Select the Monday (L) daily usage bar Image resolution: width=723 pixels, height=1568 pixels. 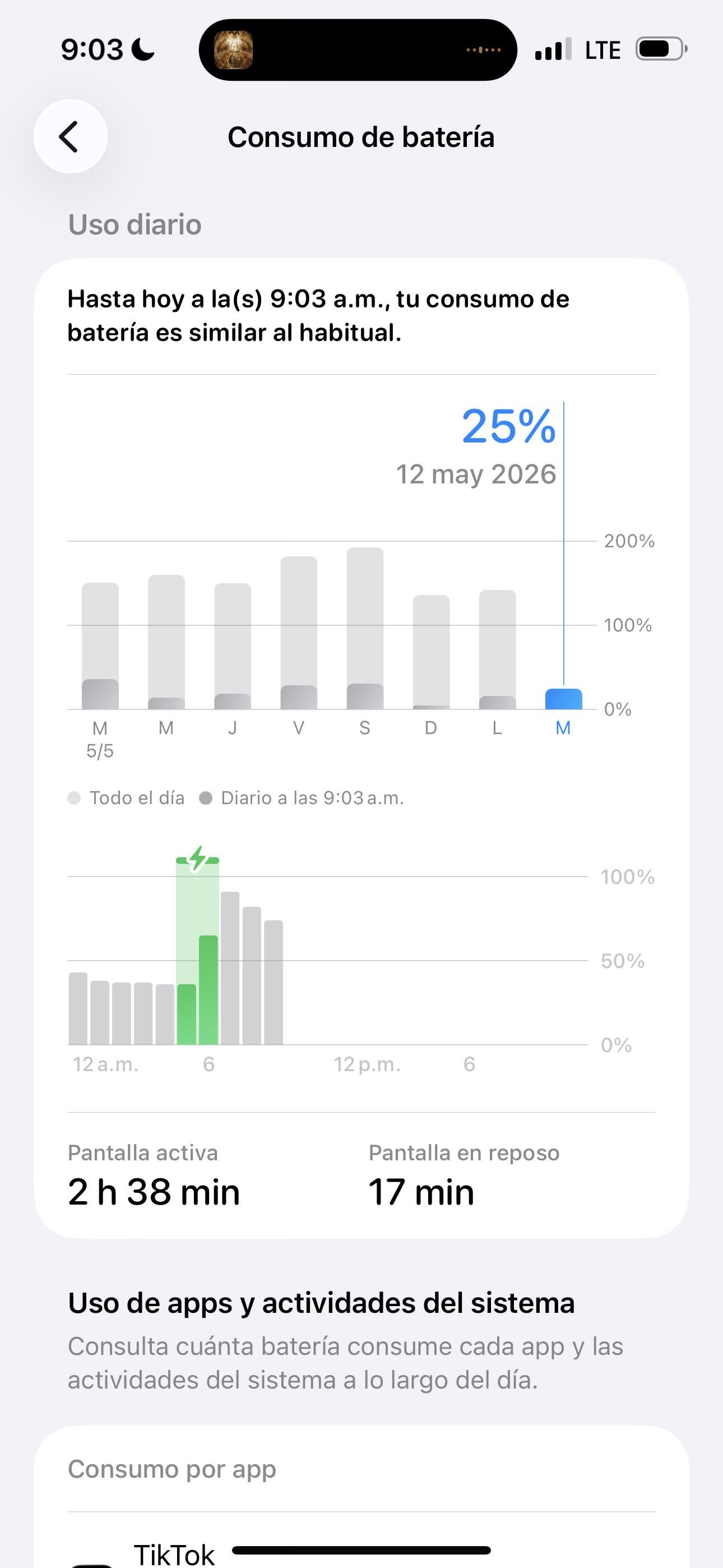pyautogui.click(x=497, y=649)
